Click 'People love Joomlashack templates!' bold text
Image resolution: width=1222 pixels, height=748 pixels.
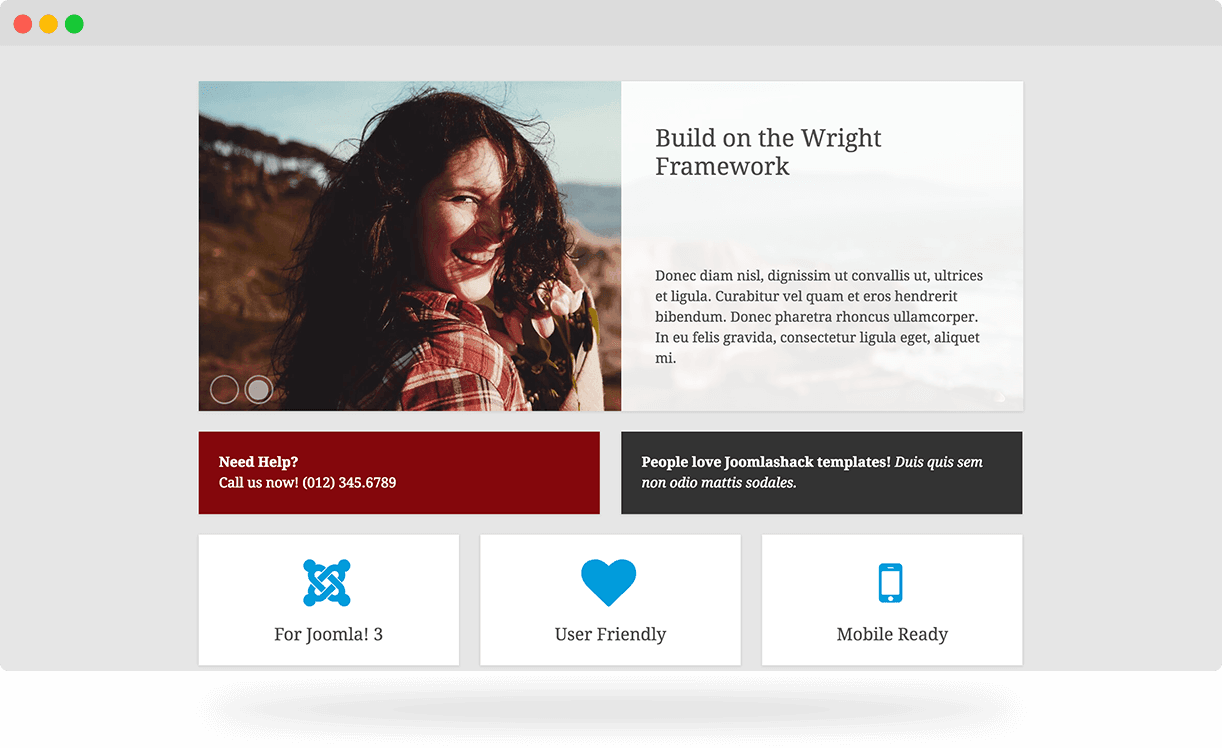766,462
